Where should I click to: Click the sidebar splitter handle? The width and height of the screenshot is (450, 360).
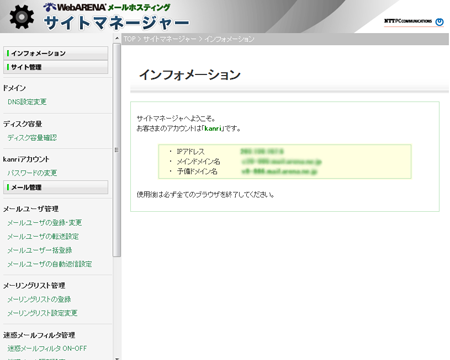pos(116,150)
